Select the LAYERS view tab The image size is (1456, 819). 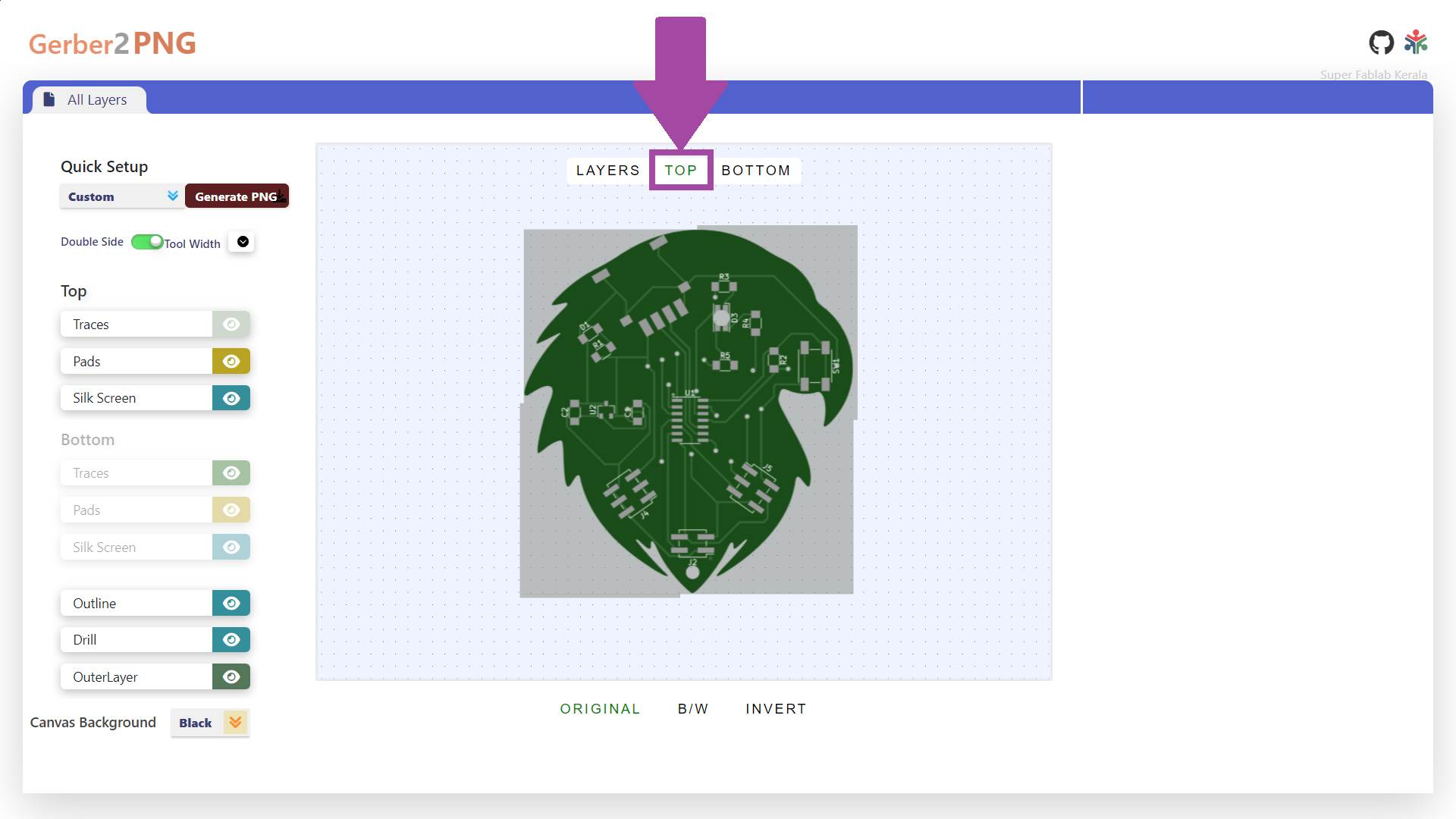click(x=607, y=171)
